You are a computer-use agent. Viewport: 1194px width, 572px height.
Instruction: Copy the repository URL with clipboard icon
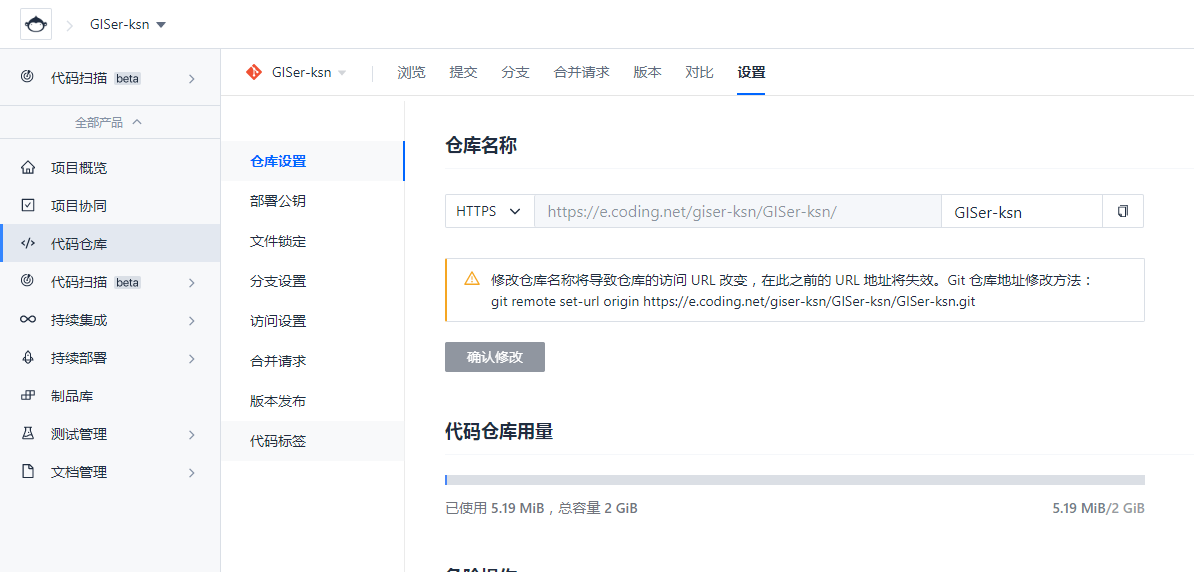point(1123,212)
